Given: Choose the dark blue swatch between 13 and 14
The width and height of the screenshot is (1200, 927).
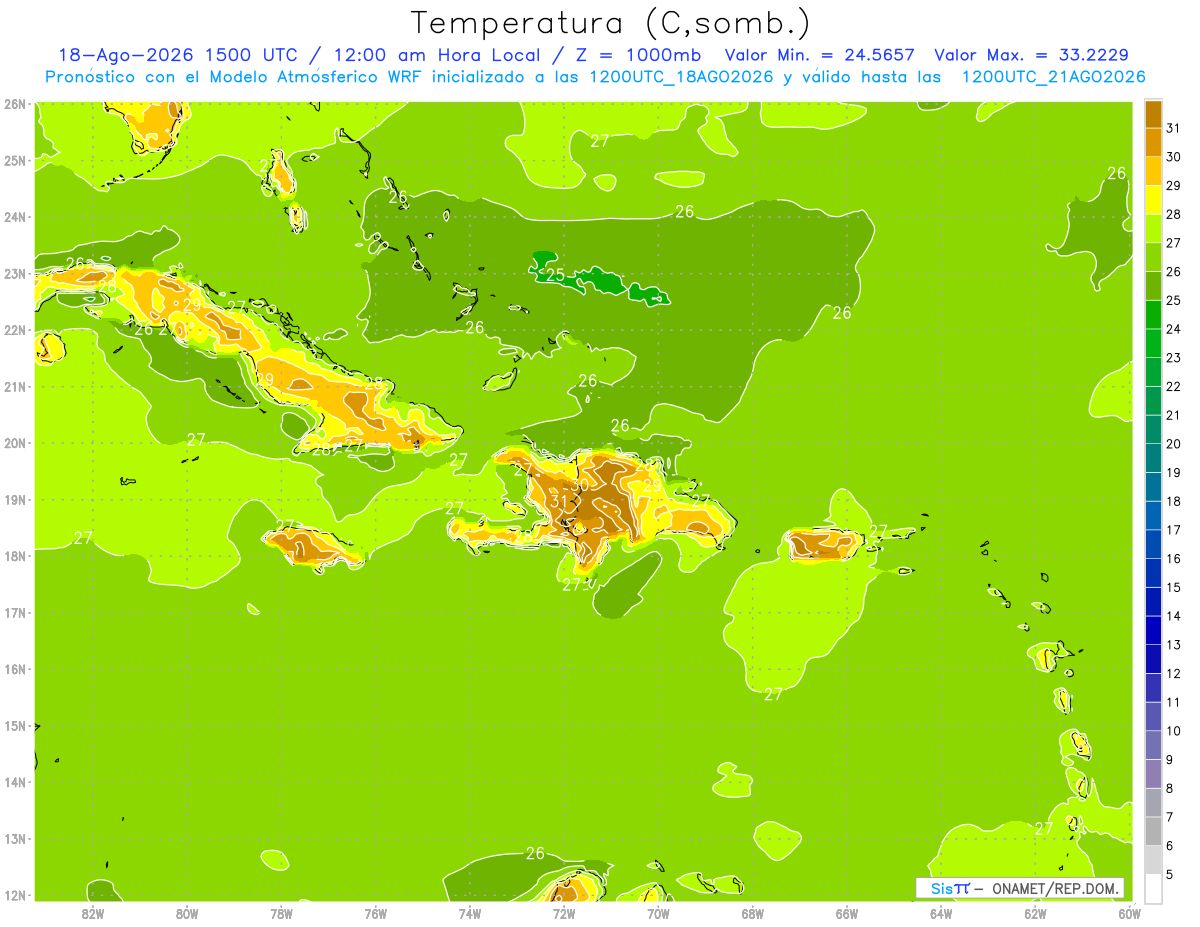Looking at the screenshot, I should click(1153, 630).
